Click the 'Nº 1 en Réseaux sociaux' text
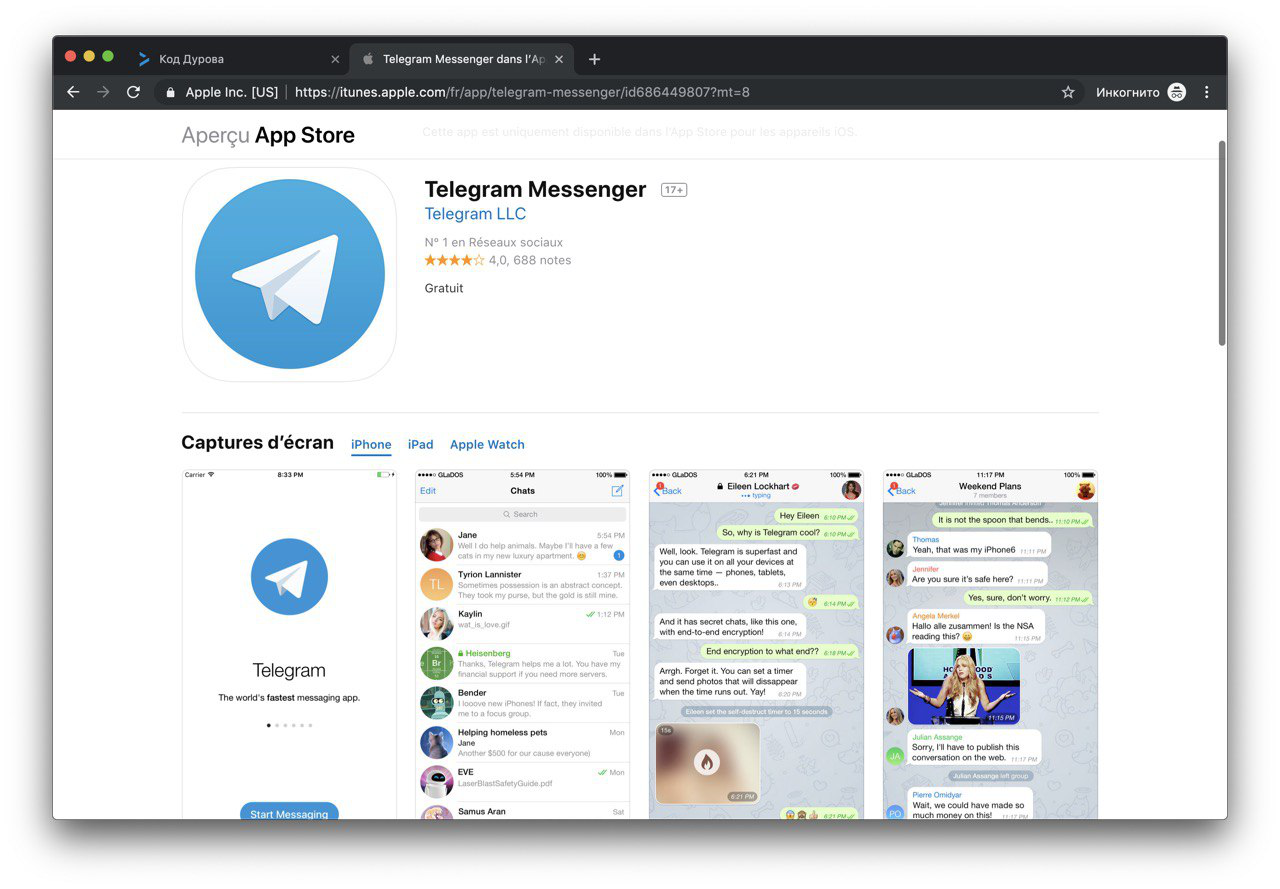 (494, 242)
